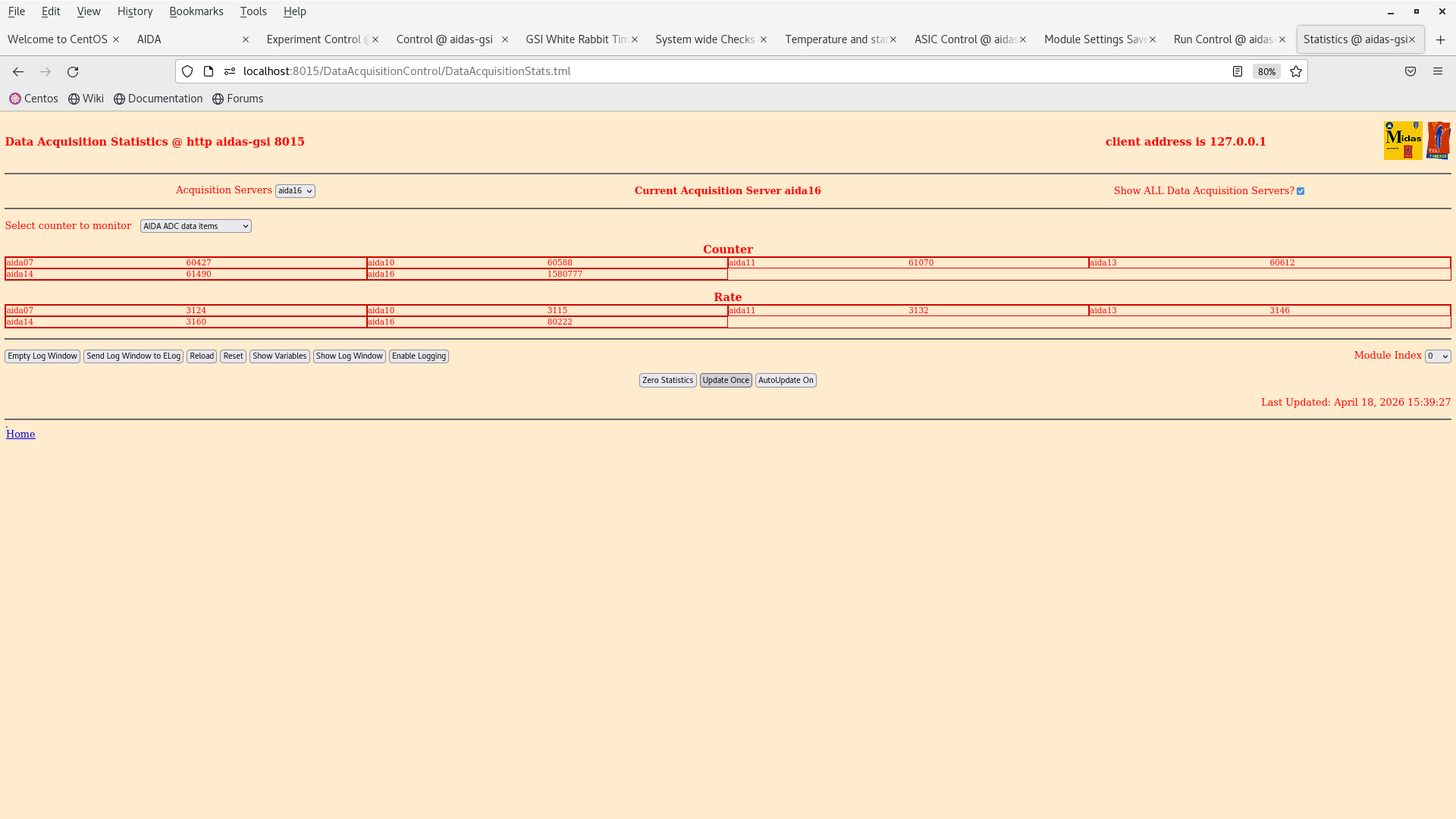This screenshot has height=819, width=1456.
Task: Reload the page with the refresh icon
Action: pyautogui.click(x=73, y=71)
